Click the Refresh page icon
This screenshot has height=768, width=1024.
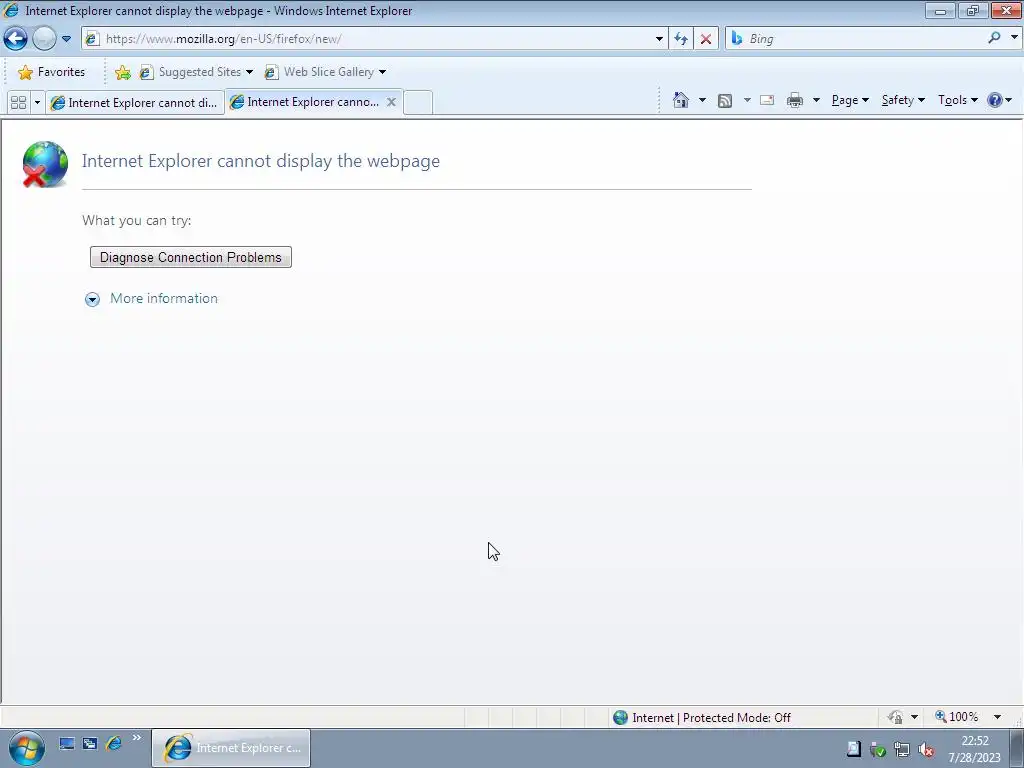click(681, 39)
